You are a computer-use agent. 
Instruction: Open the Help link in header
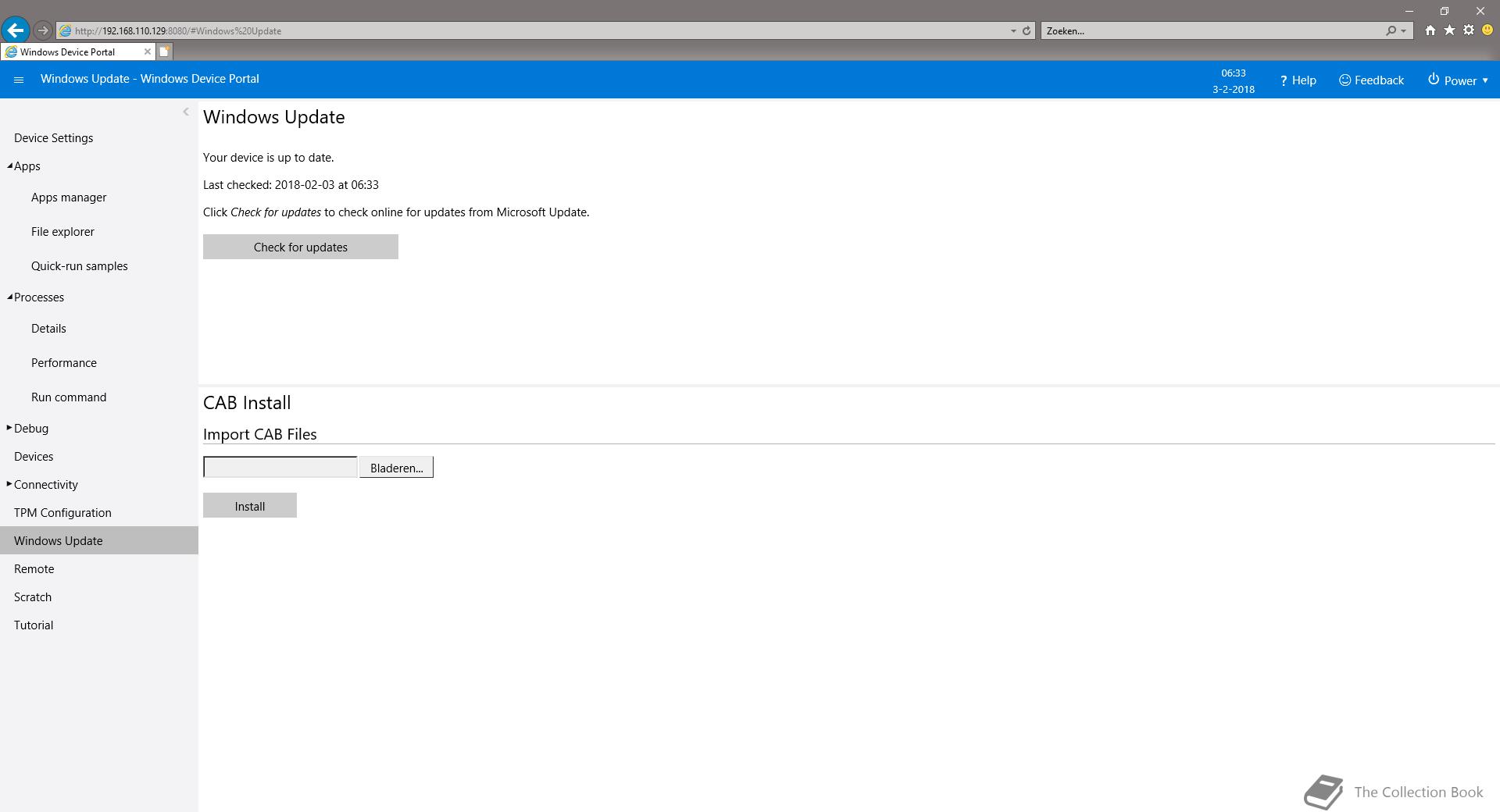[x=1298, y=80]
